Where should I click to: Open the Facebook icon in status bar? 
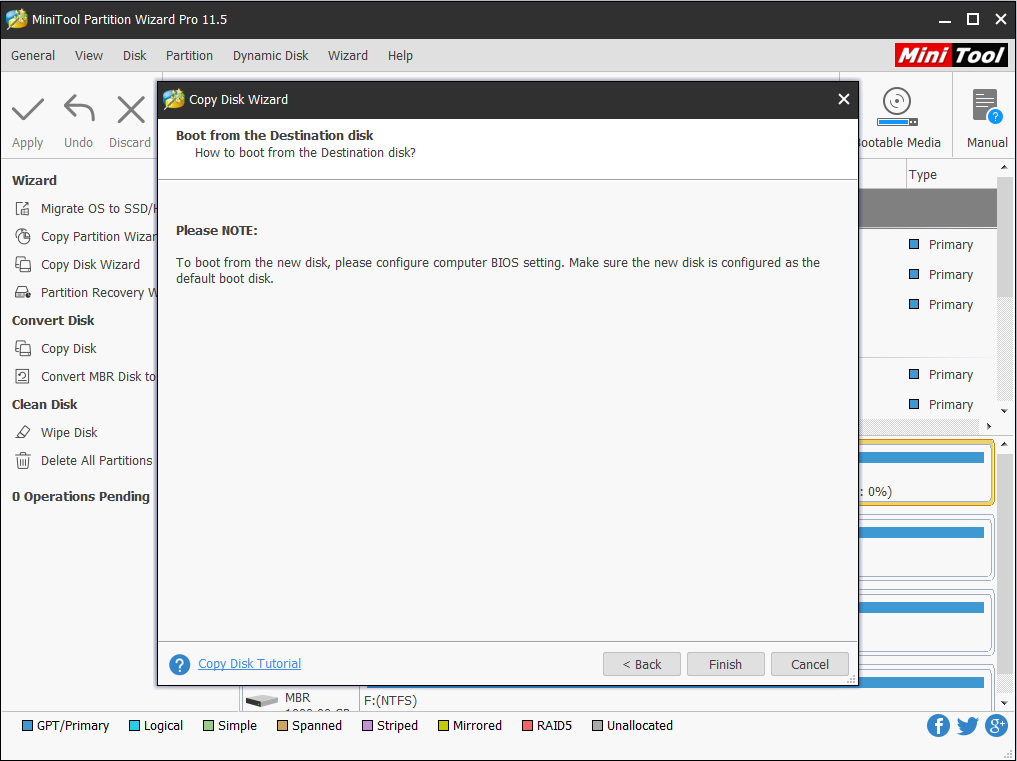pyautogui.click(x=938, y=725)
